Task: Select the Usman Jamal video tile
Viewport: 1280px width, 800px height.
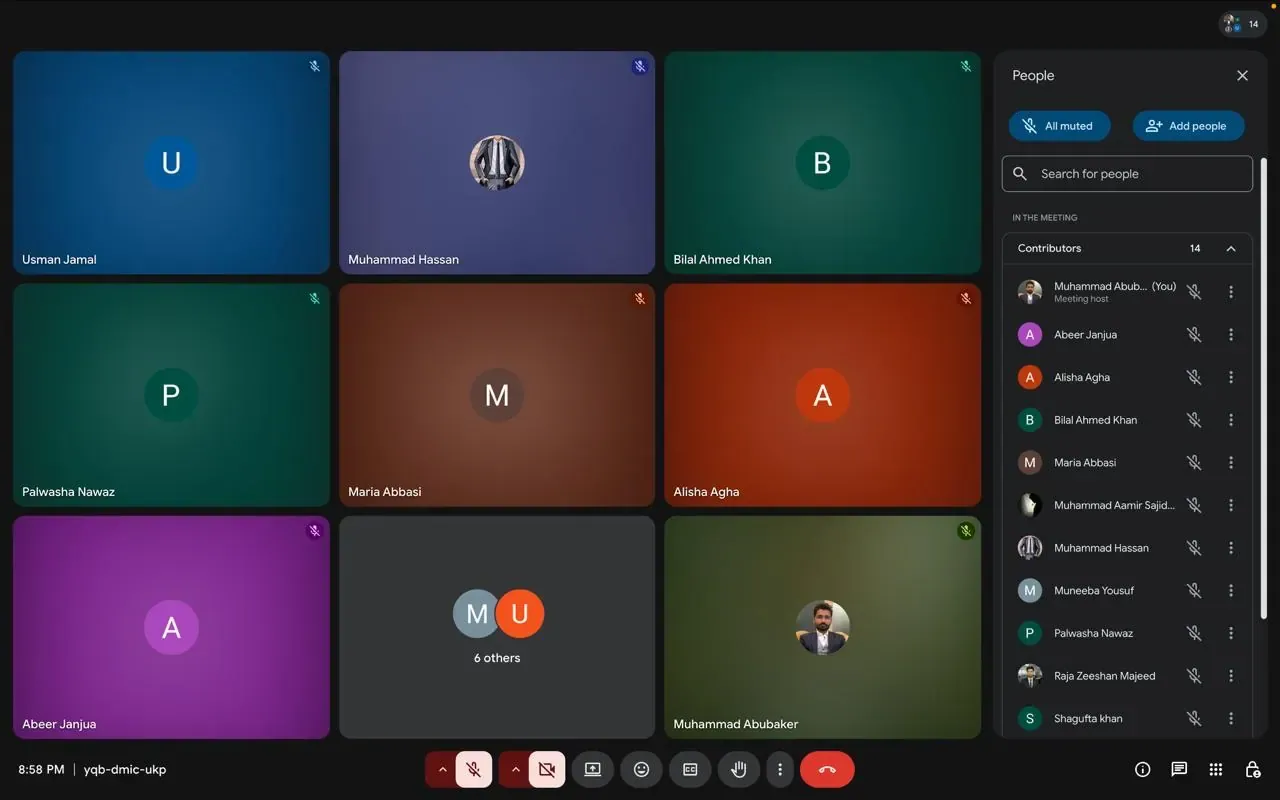Action: pos(171,163)
